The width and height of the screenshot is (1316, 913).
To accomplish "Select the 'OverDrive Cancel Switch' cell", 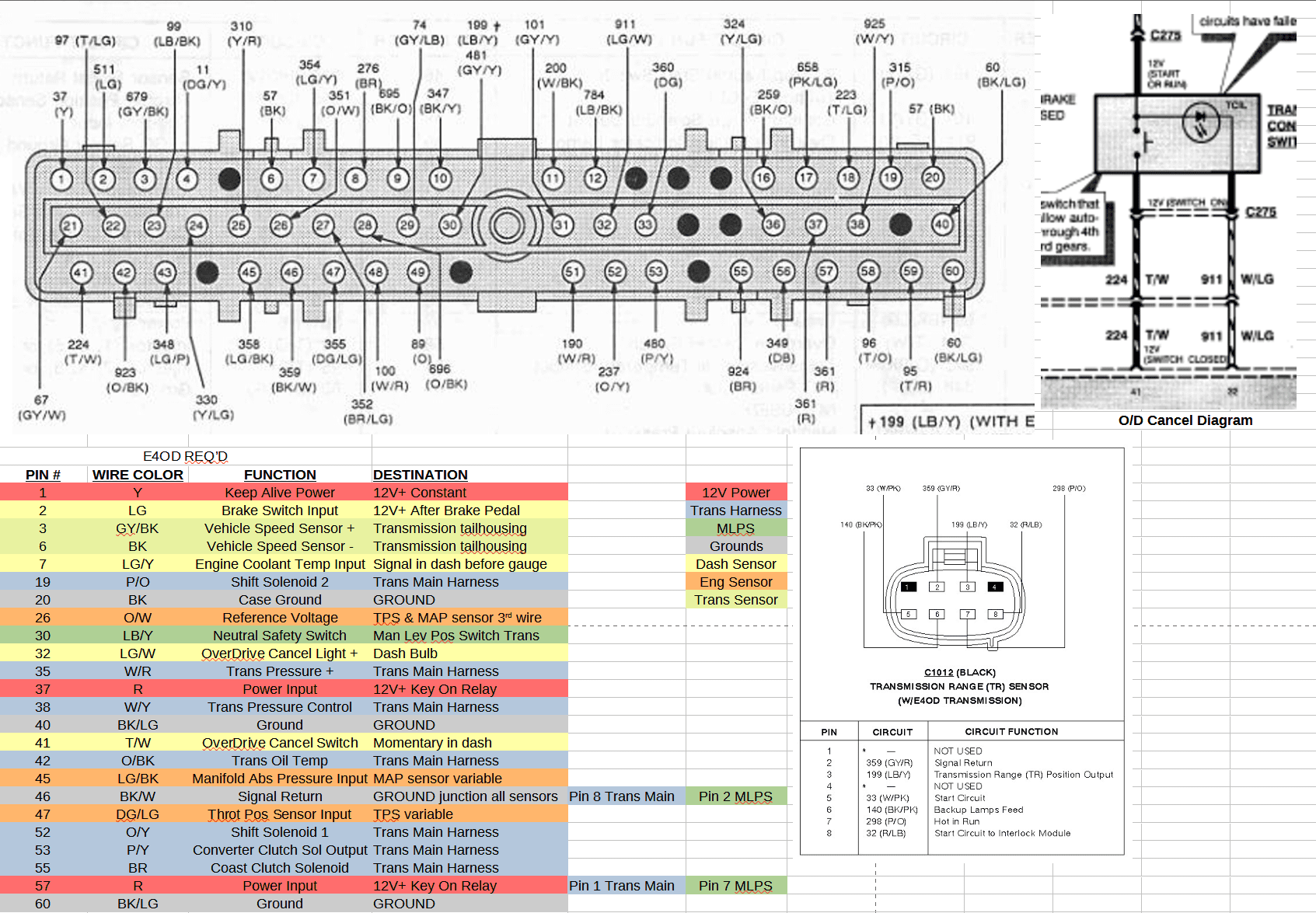I will click(x=280, y=743).
